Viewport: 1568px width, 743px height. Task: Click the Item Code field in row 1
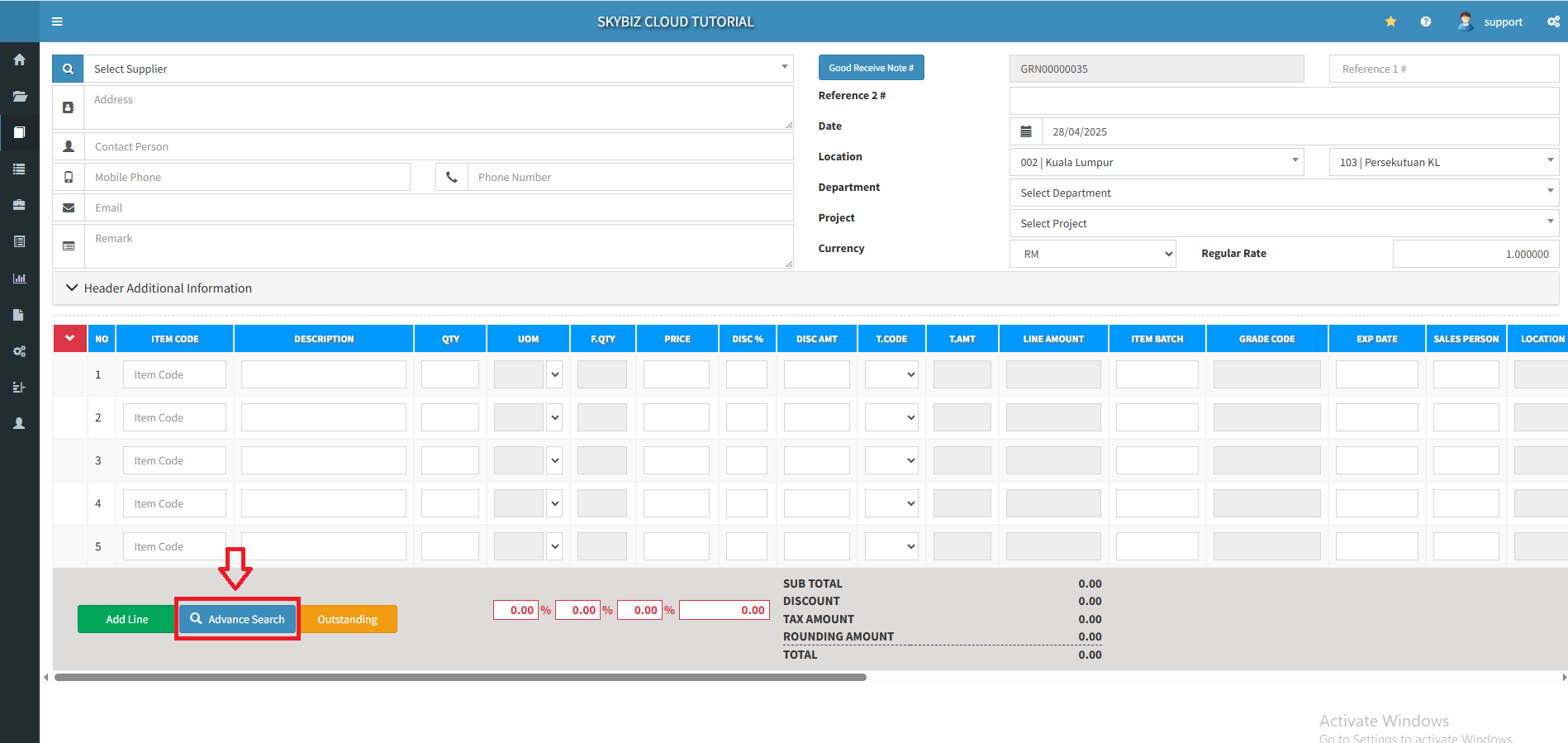click(x=174, y=374)
